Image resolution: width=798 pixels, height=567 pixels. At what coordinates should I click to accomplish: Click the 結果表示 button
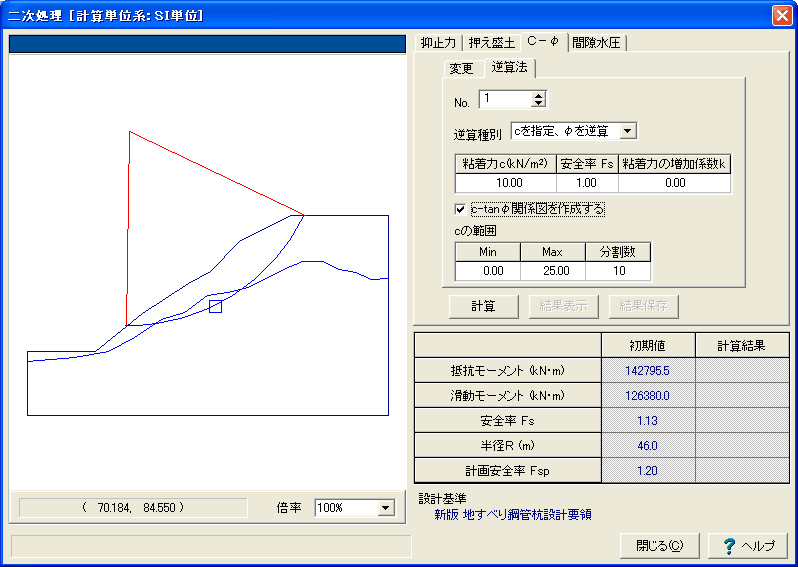click(x=563, y=306)
